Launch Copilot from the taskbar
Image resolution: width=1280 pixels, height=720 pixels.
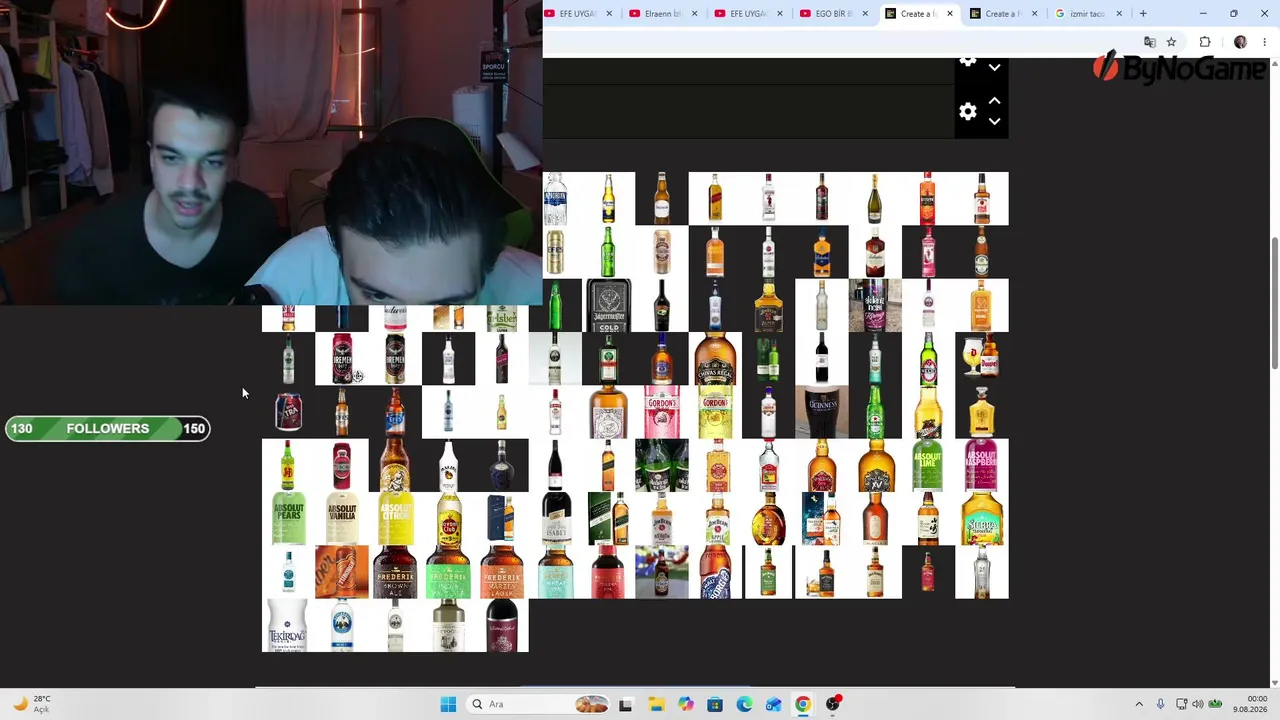(685, 704)
